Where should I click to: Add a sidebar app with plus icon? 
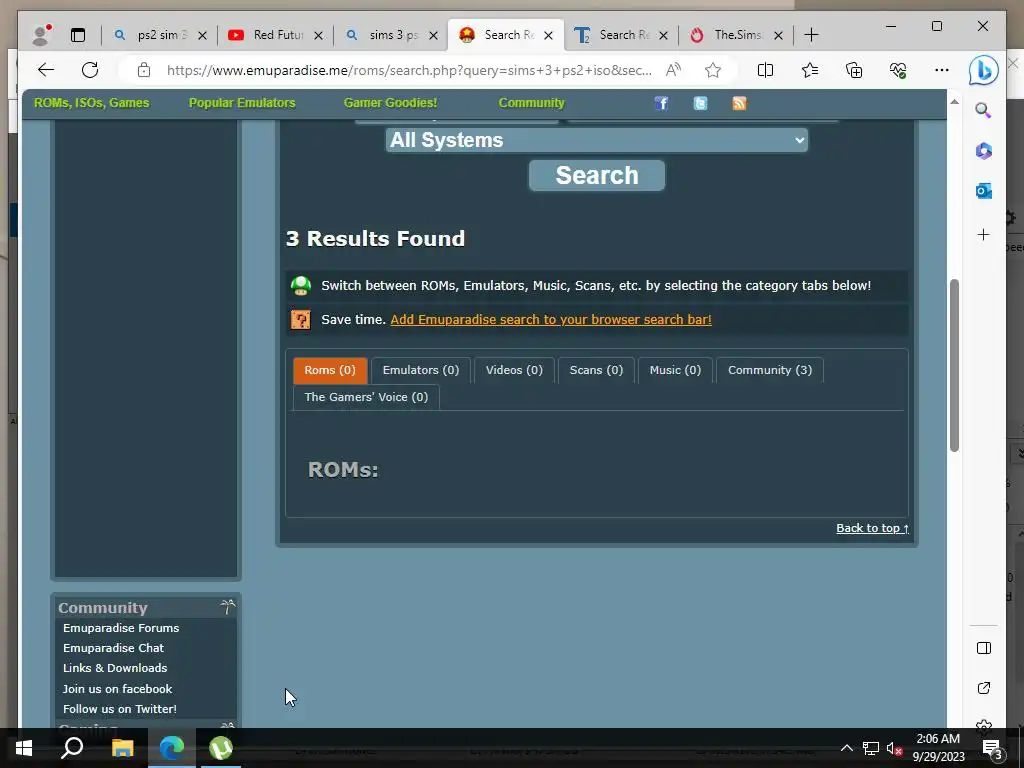tap(984, 234)
